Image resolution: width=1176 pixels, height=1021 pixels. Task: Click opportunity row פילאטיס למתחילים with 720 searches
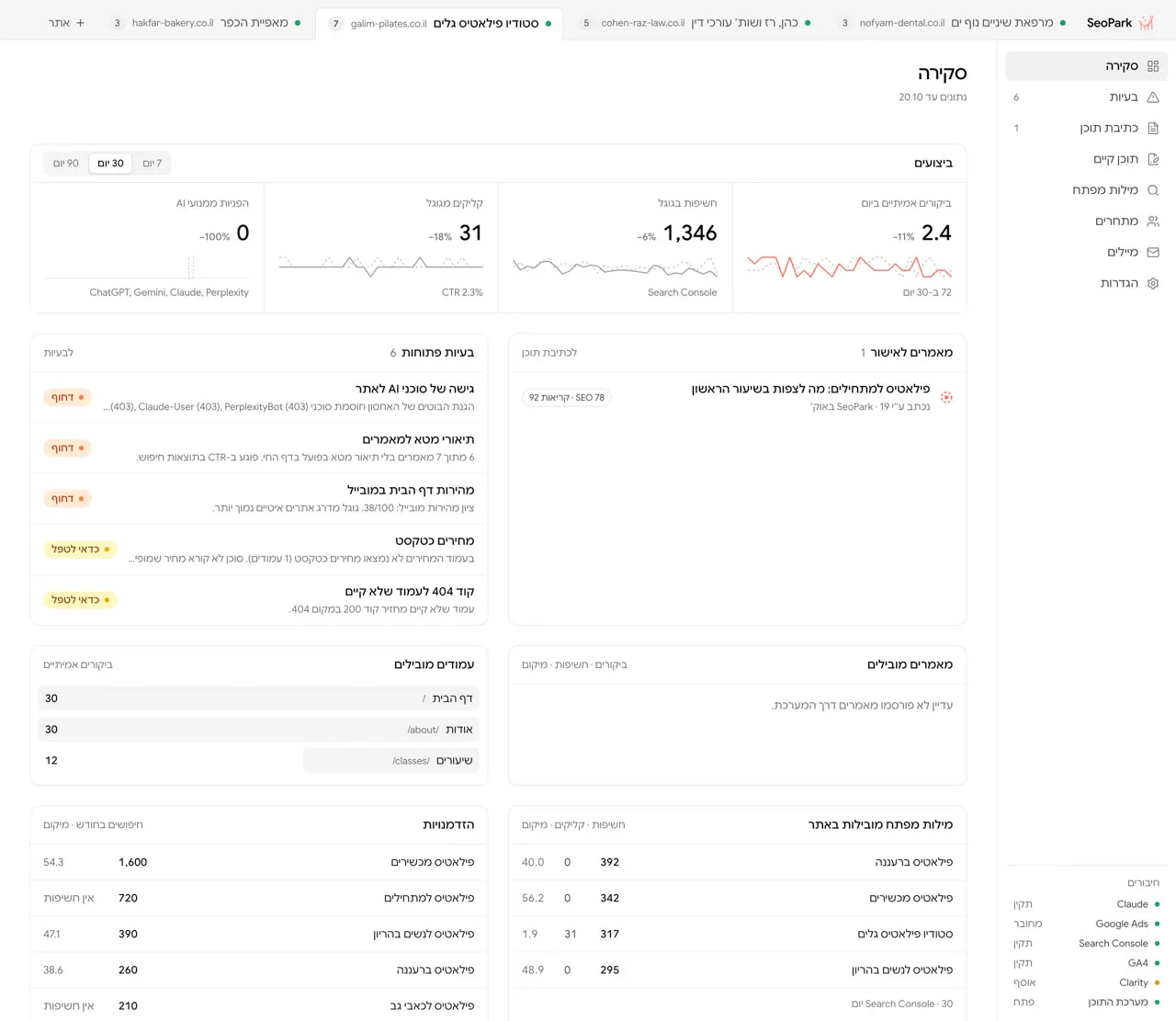click(259, 898)
